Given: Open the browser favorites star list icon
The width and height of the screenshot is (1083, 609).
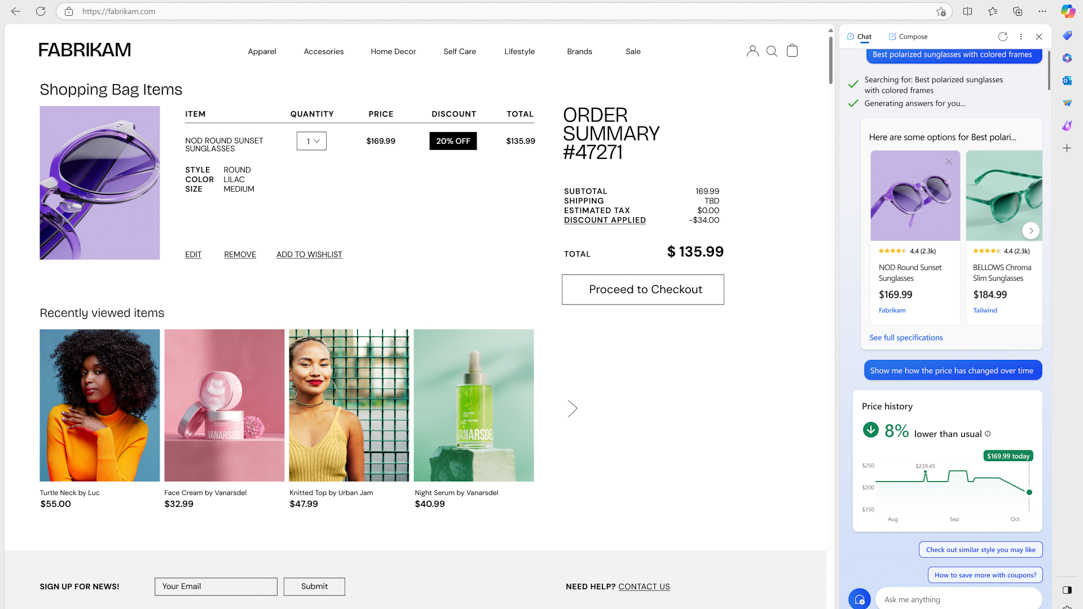Looking at the screenshot, I should (x=993, y=12).
